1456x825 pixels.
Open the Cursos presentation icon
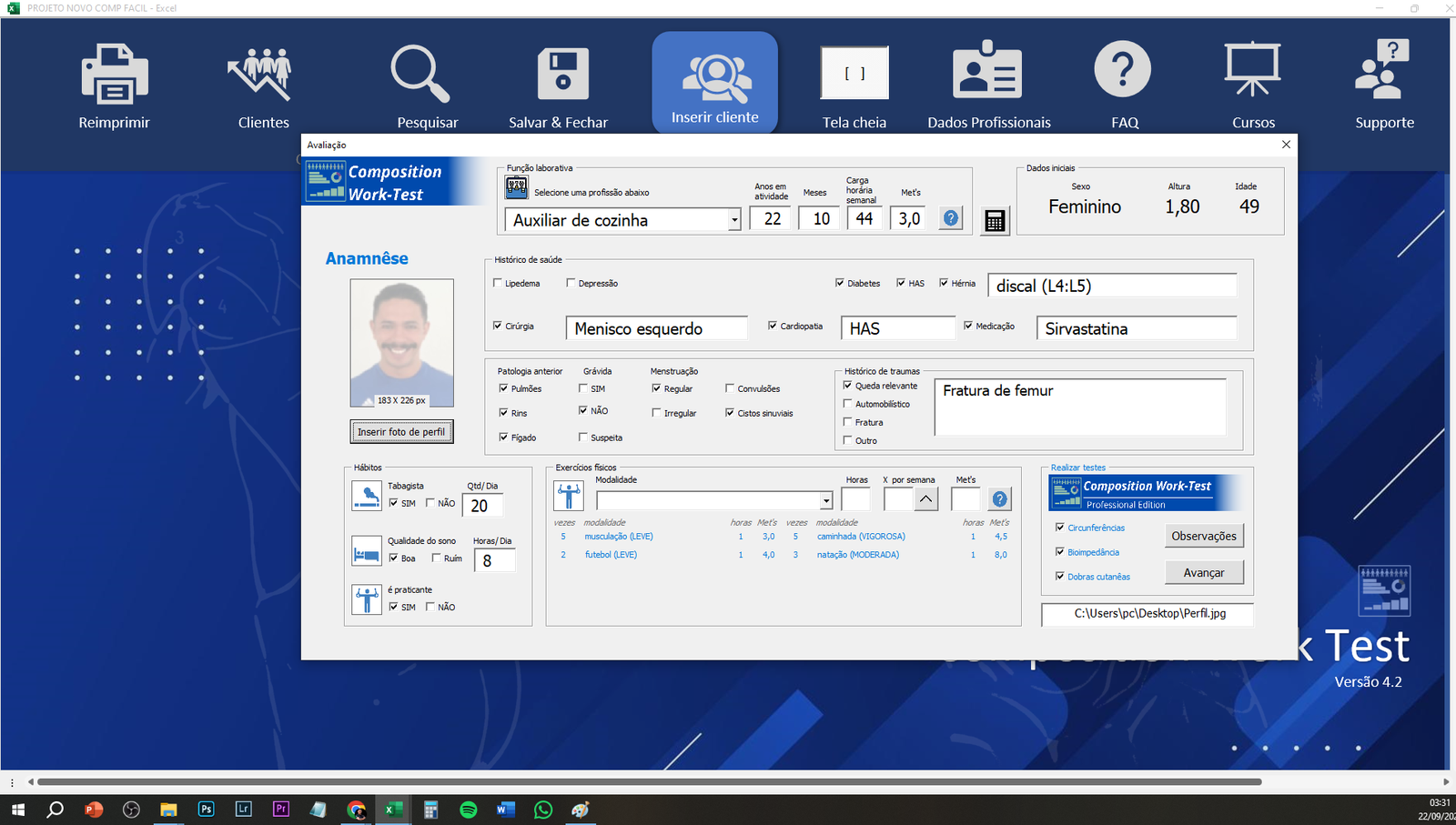click(1252, 70)
